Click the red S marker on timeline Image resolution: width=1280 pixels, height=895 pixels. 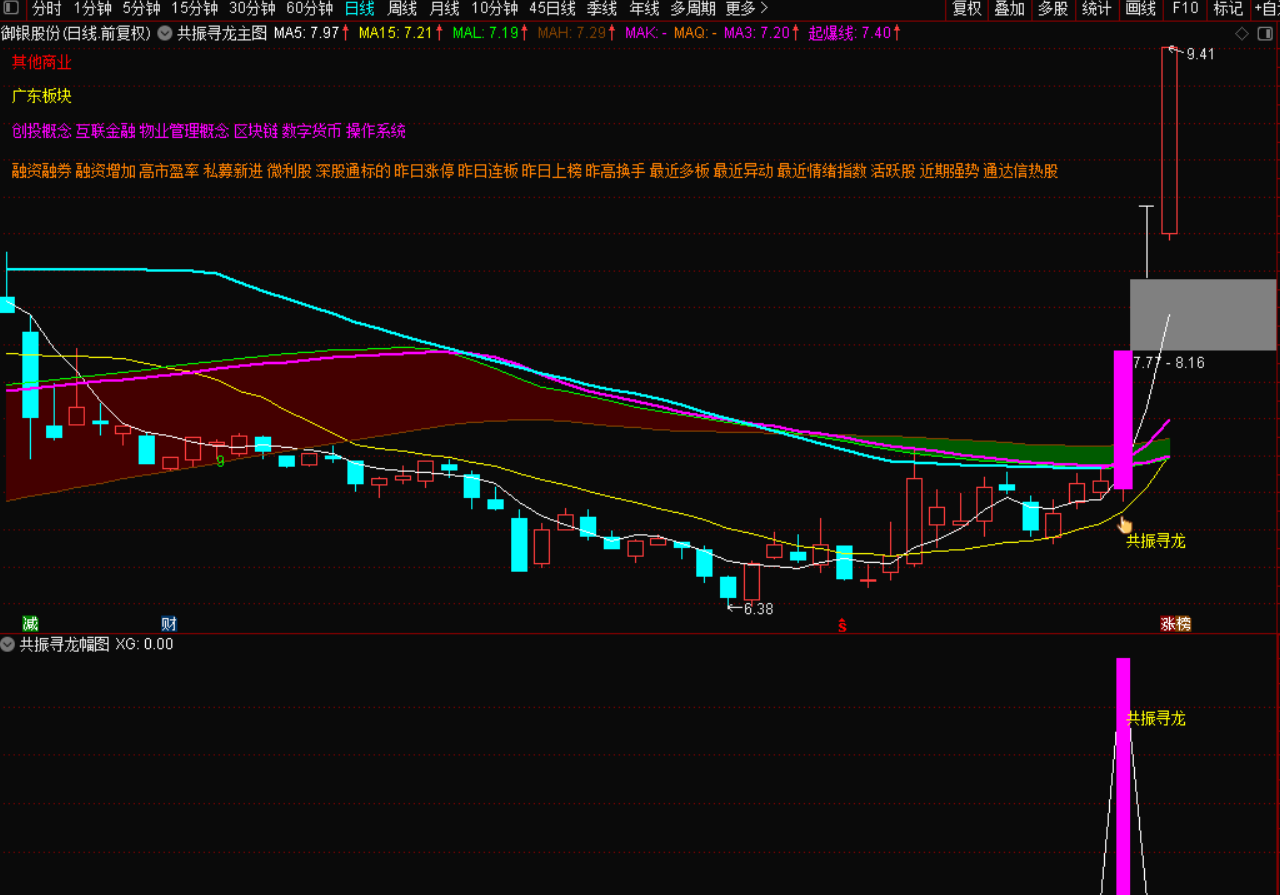(842, 626)
